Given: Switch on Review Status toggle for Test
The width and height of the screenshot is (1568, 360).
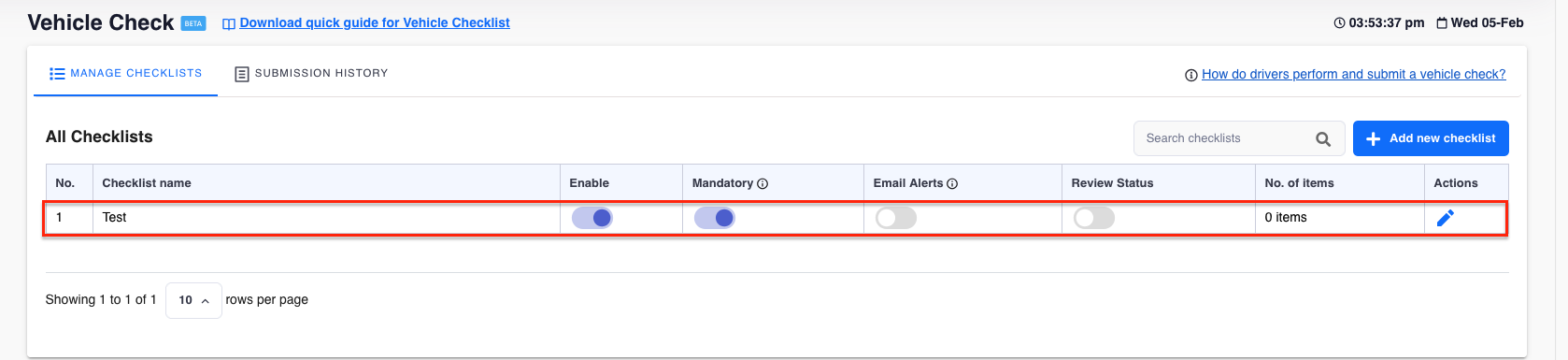Looking at the screenshot, I should coord(1094,218).
